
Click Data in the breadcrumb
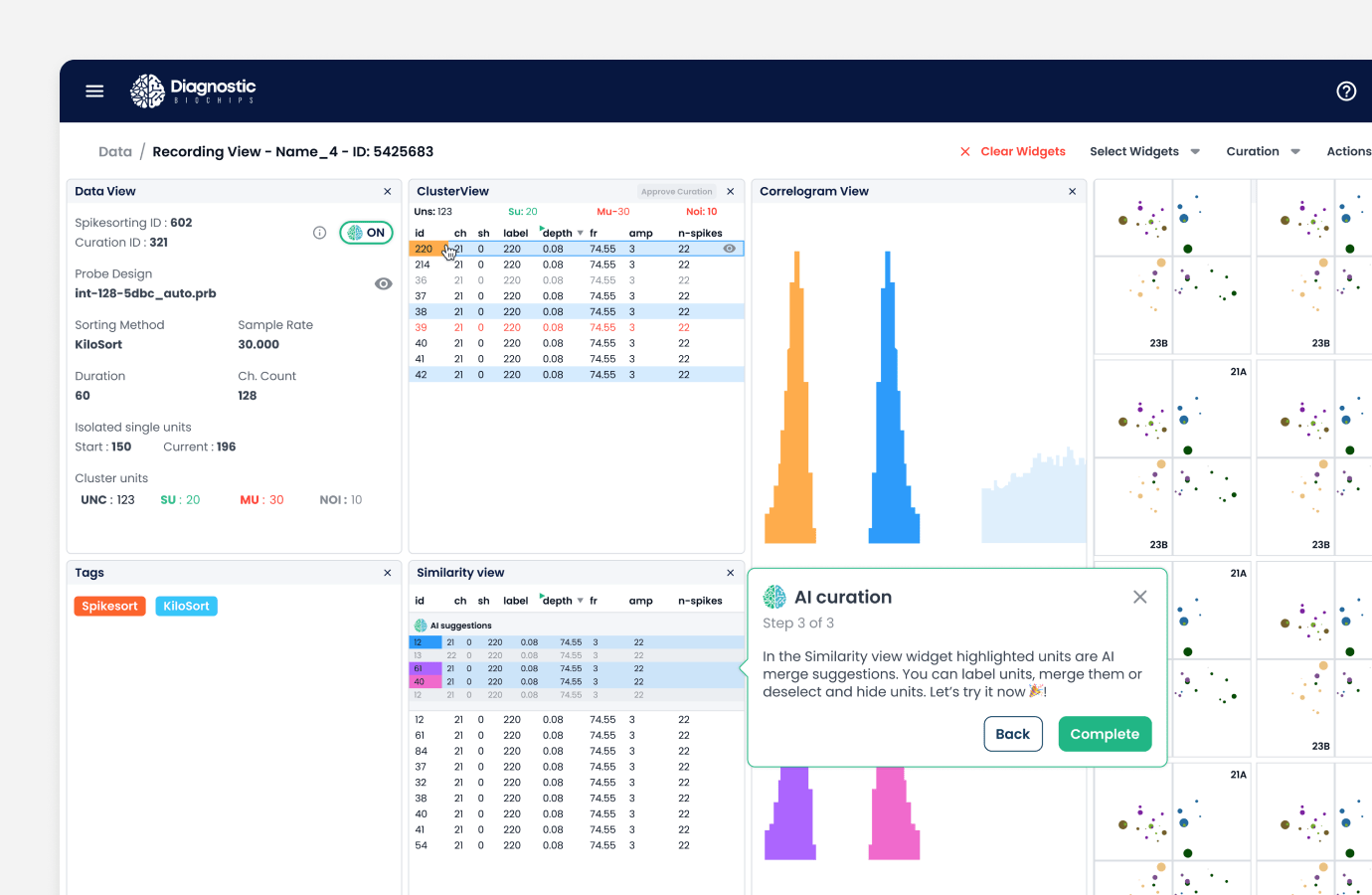115,151
